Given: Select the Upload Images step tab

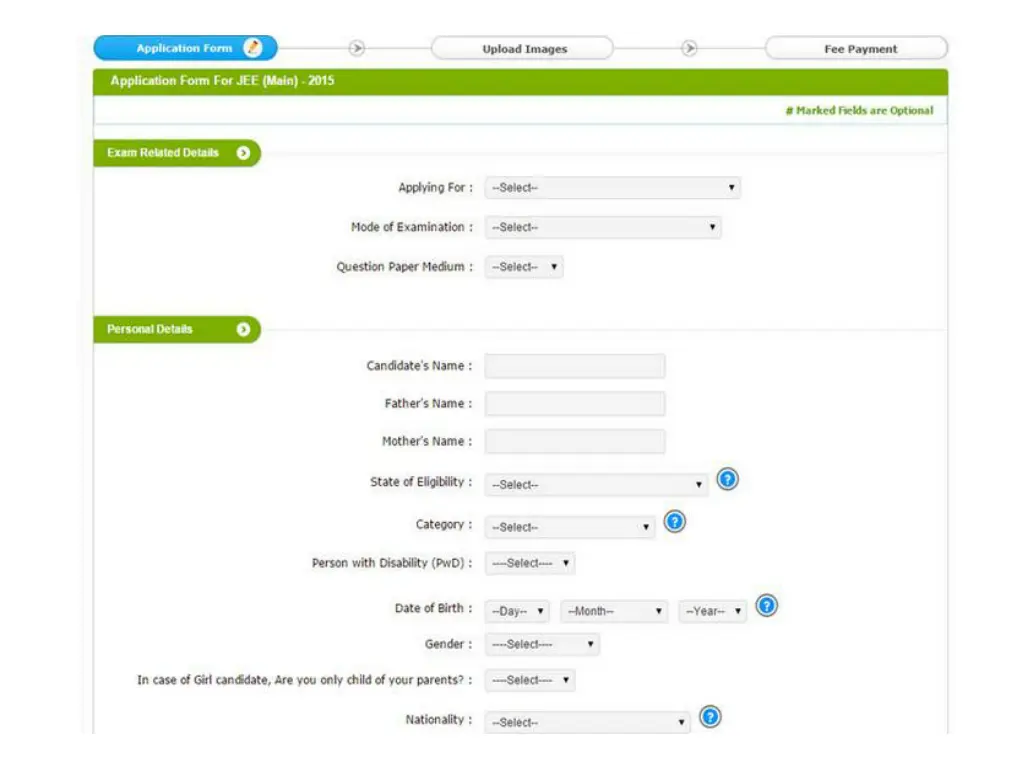Looking at the screenshot, I should pyautogui.click(x=522, y=48).
